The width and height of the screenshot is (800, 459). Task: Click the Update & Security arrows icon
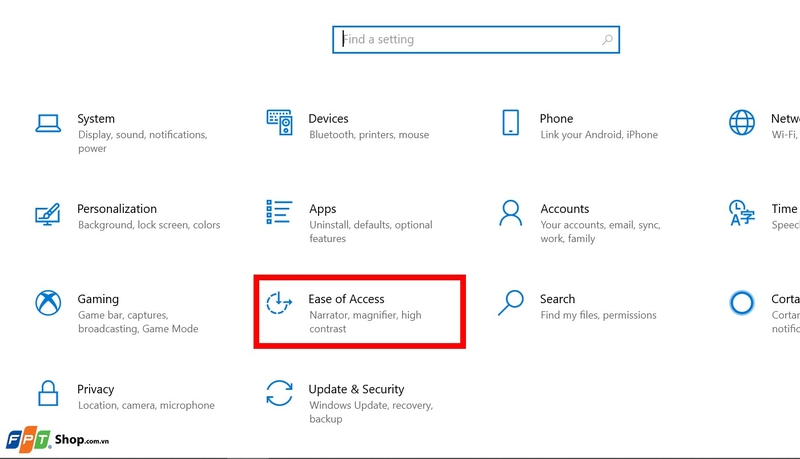click(280, 393)
